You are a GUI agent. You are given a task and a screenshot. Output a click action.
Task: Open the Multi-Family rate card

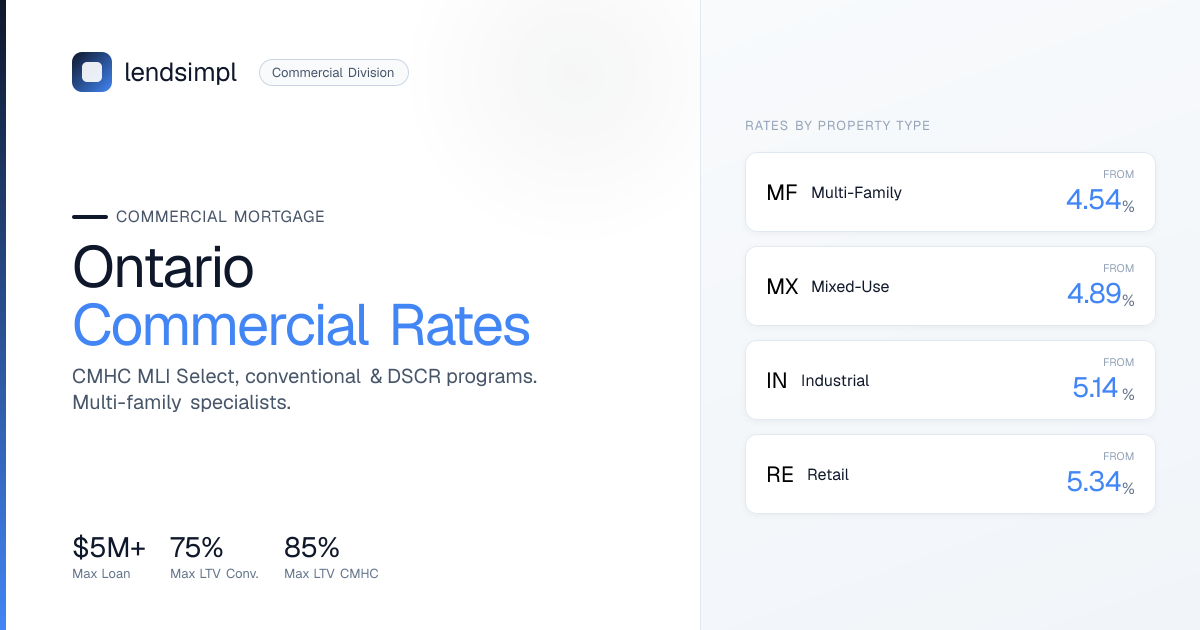(x=950, y=192)
